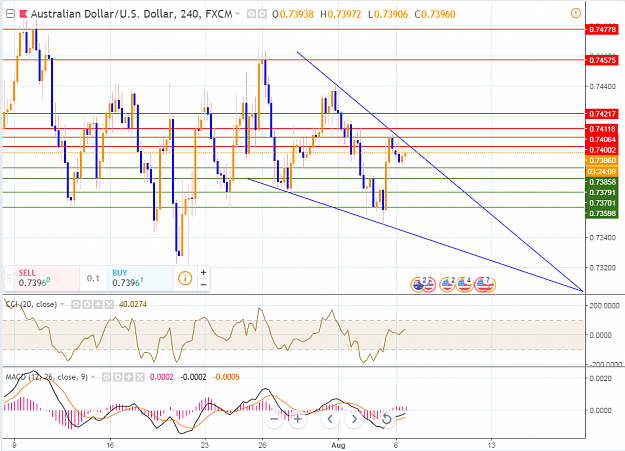This screenshot has height=451, width=625.
Task: Click the US flag event marker labeled 7
Action: click(483, 285)
